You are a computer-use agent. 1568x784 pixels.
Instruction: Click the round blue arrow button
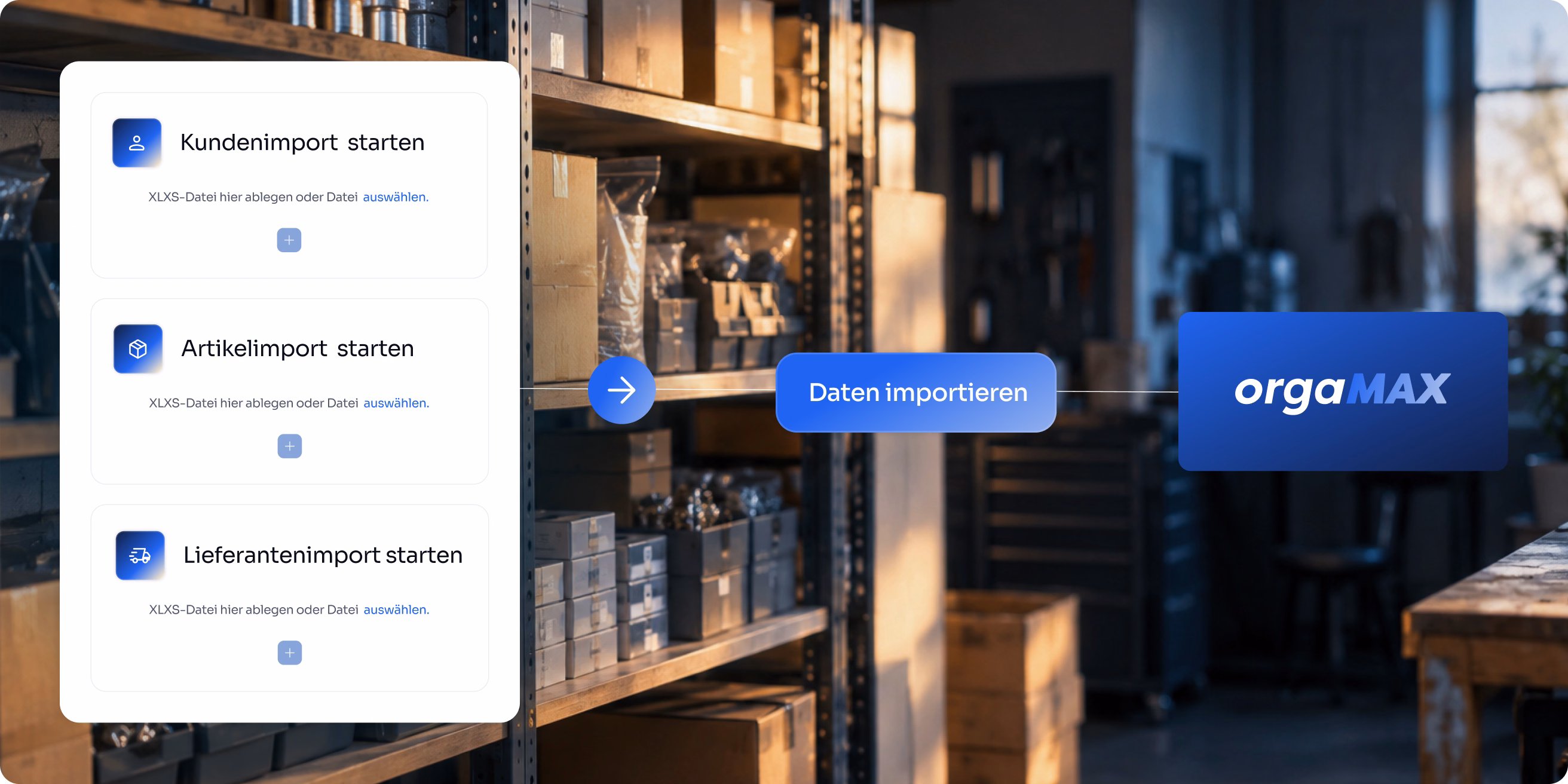[621, 390]
